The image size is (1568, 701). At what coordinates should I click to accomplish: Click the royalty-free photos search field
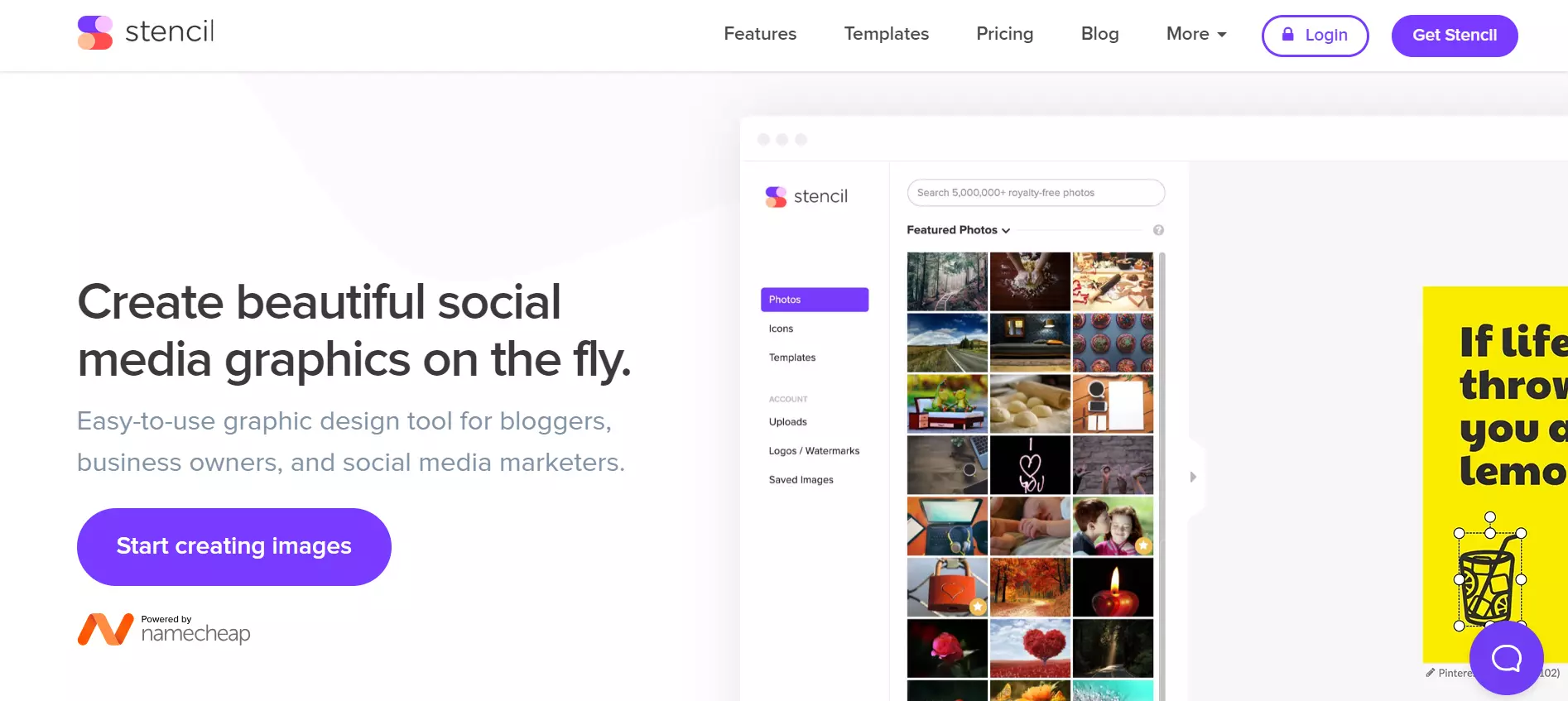1036,193
